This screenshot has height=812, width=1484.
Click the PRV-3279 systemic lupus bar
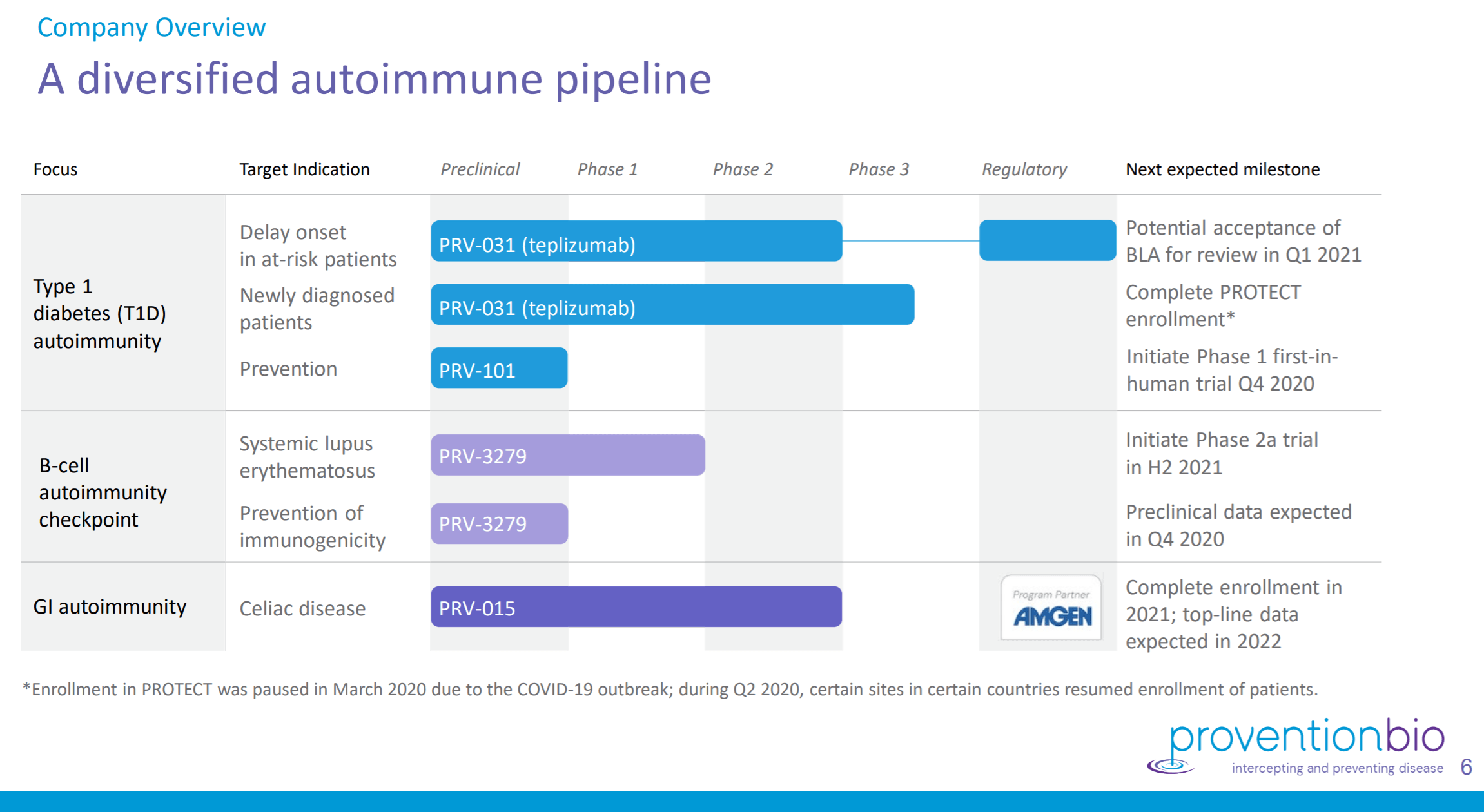[568, 455]
